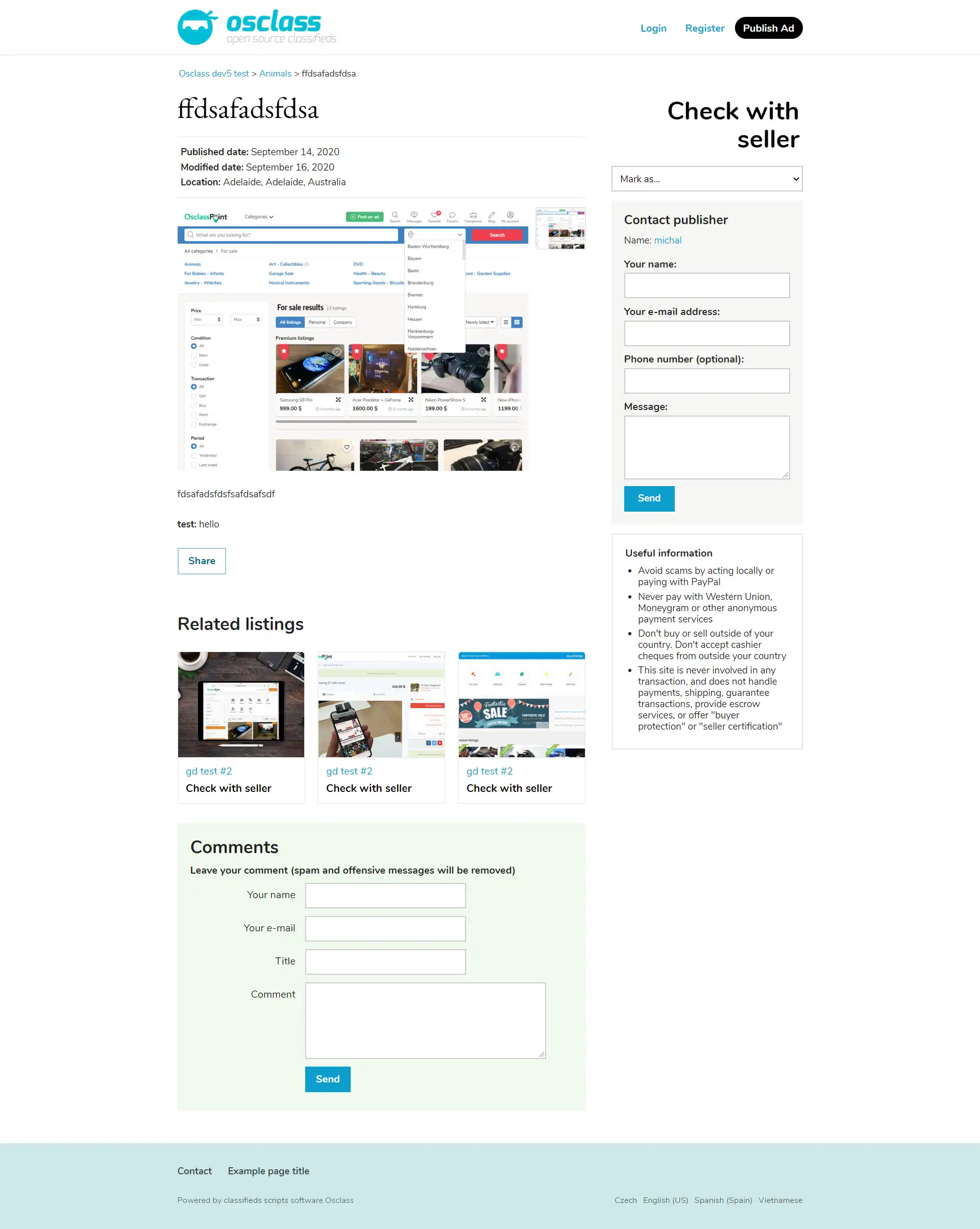Click the Share button icon

[201, 560]
